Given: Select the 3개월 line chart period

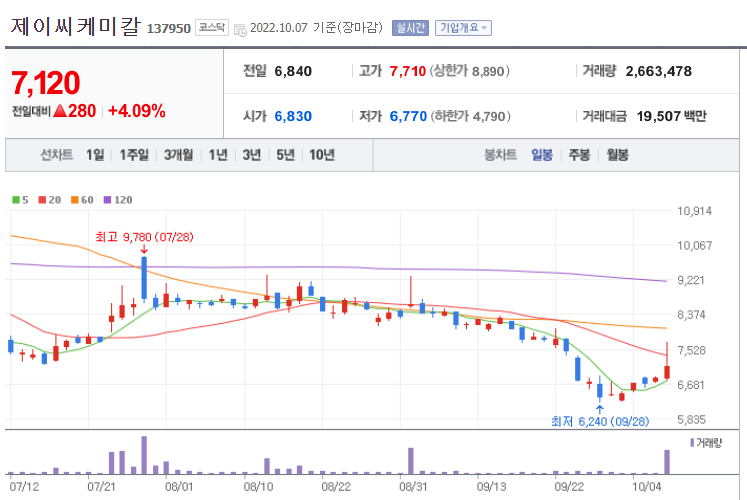Looking at the screenshot, I should coord(179,155).
